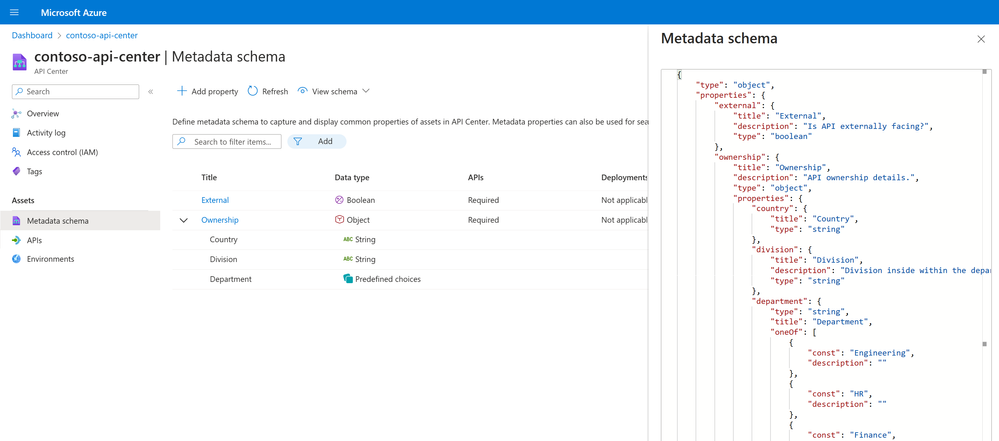The width and height of the screenshot is (999, 441).
Task: Click the Tags icon in sidebar
Action: pyautogui.click(x=17, y=171)
